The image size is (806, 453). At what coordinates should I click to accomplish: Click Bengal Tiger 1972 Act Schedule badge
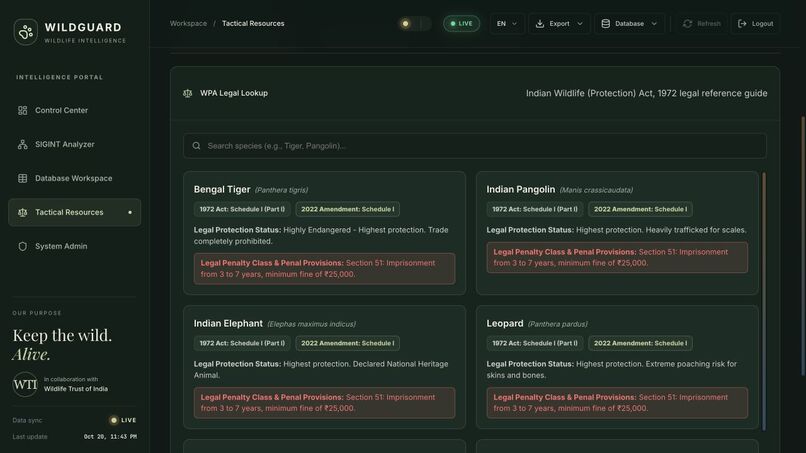(242, 209)
